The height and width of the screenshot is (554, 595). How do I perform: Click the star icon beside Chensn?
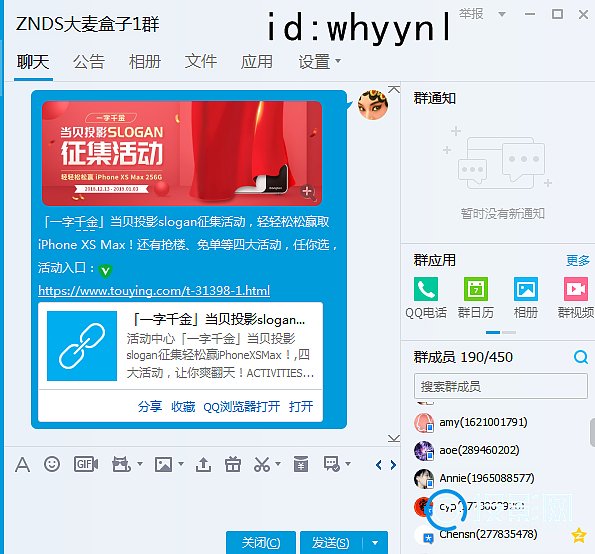pos(579,535)
